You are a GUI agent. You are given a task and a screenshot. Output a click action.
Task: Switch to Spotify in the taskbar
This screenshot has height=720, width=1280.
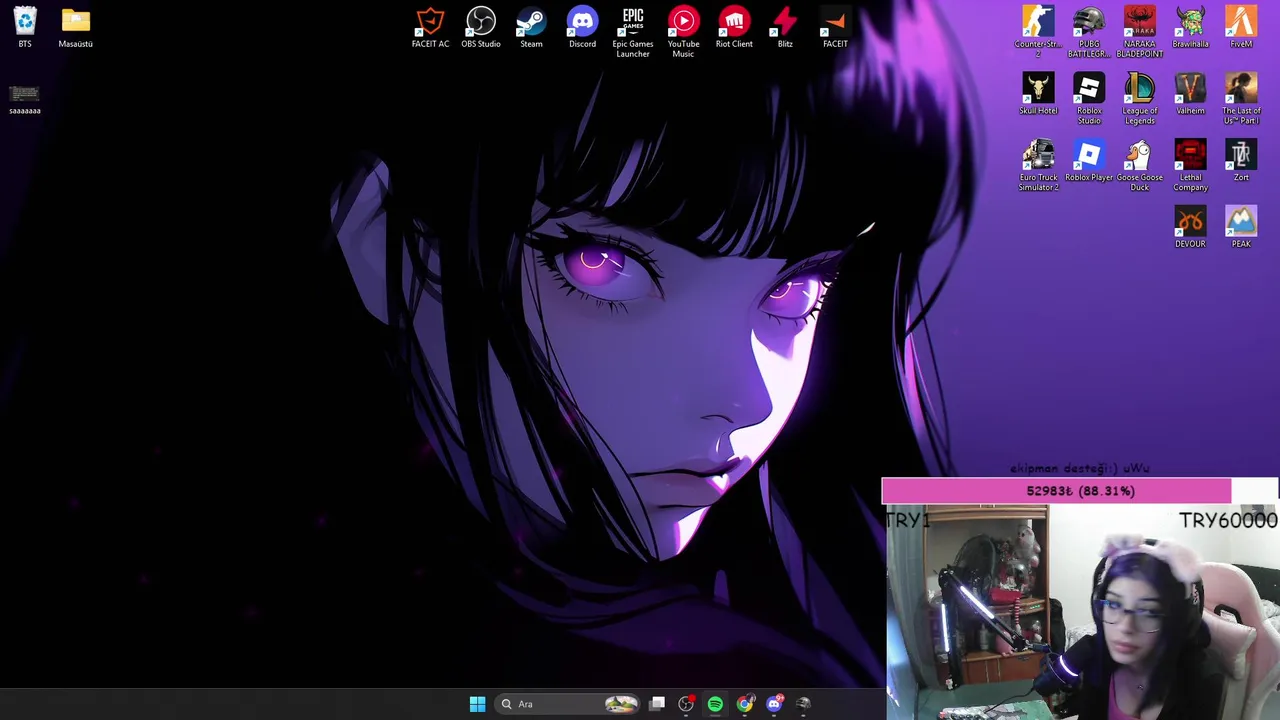tap(715, 704)
